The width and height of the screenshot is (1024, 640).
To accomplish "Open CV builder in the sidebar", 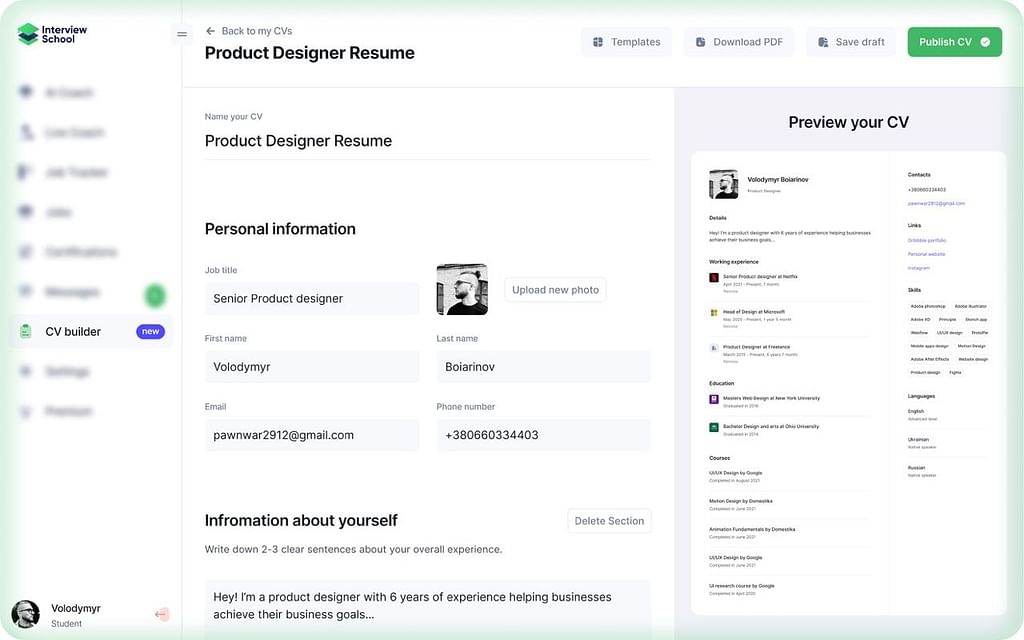I will point(73,332).
